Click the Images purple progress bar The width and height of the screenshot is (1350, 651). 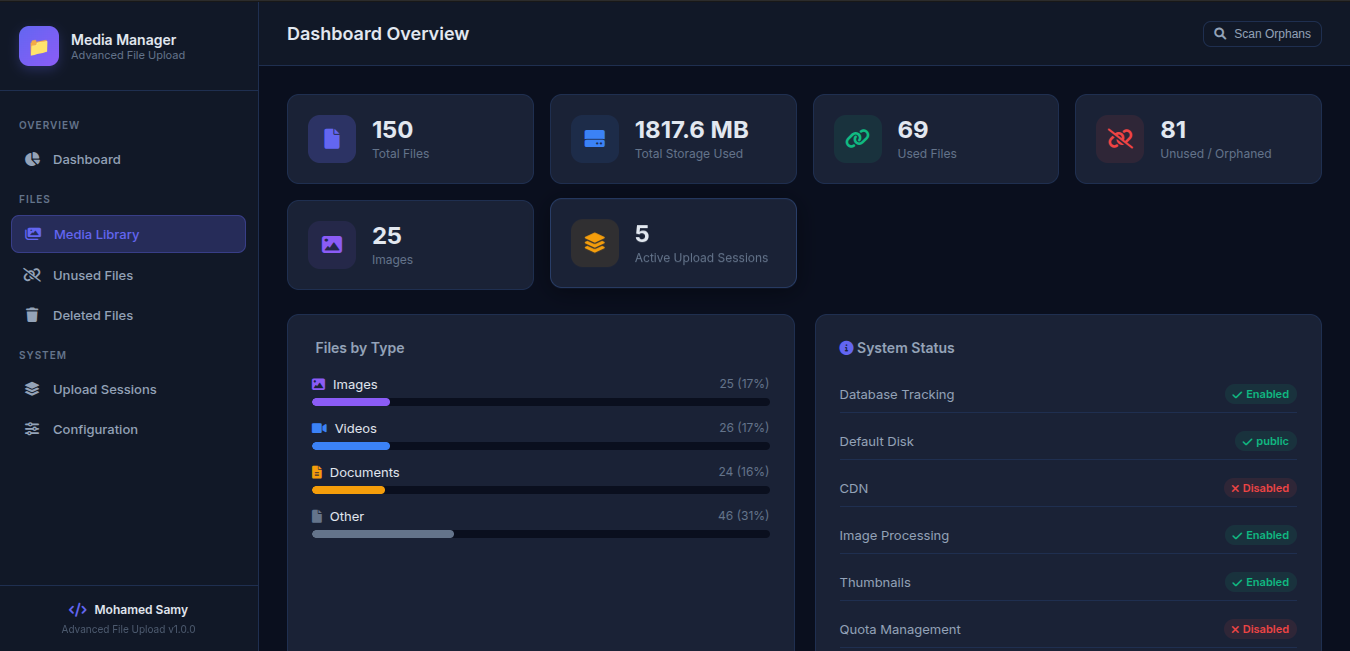point(351,402)
